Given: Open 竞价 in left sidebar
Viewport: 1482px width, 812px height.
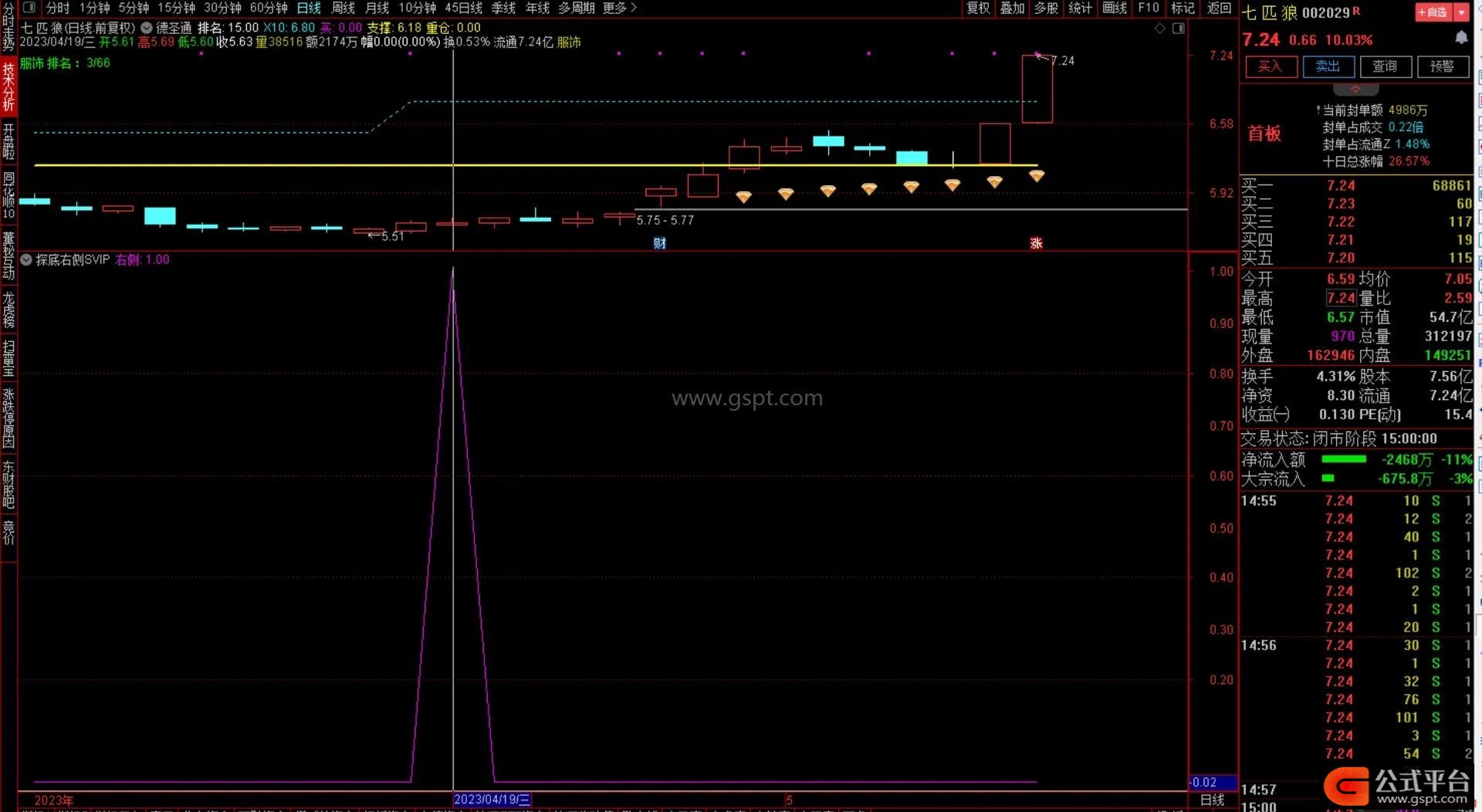Looking at the screenshot, I should 8,532.
